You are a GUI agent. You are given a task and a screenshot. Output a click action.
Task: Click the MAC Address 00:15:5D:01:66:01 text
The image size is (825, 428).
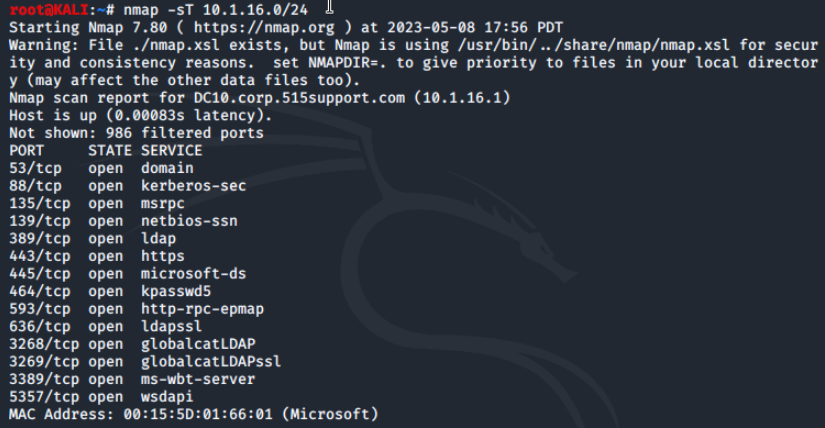click(x=141, y=414)
